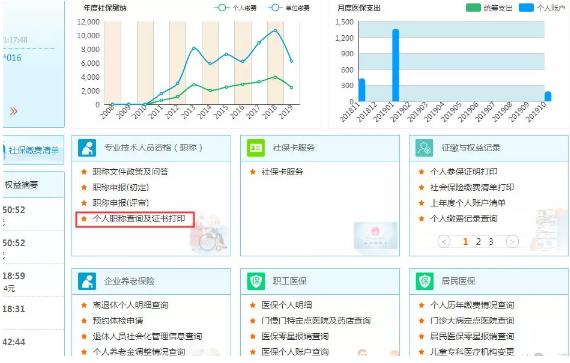Click the 社保卡服务 card title

click(x=294, y=148)
